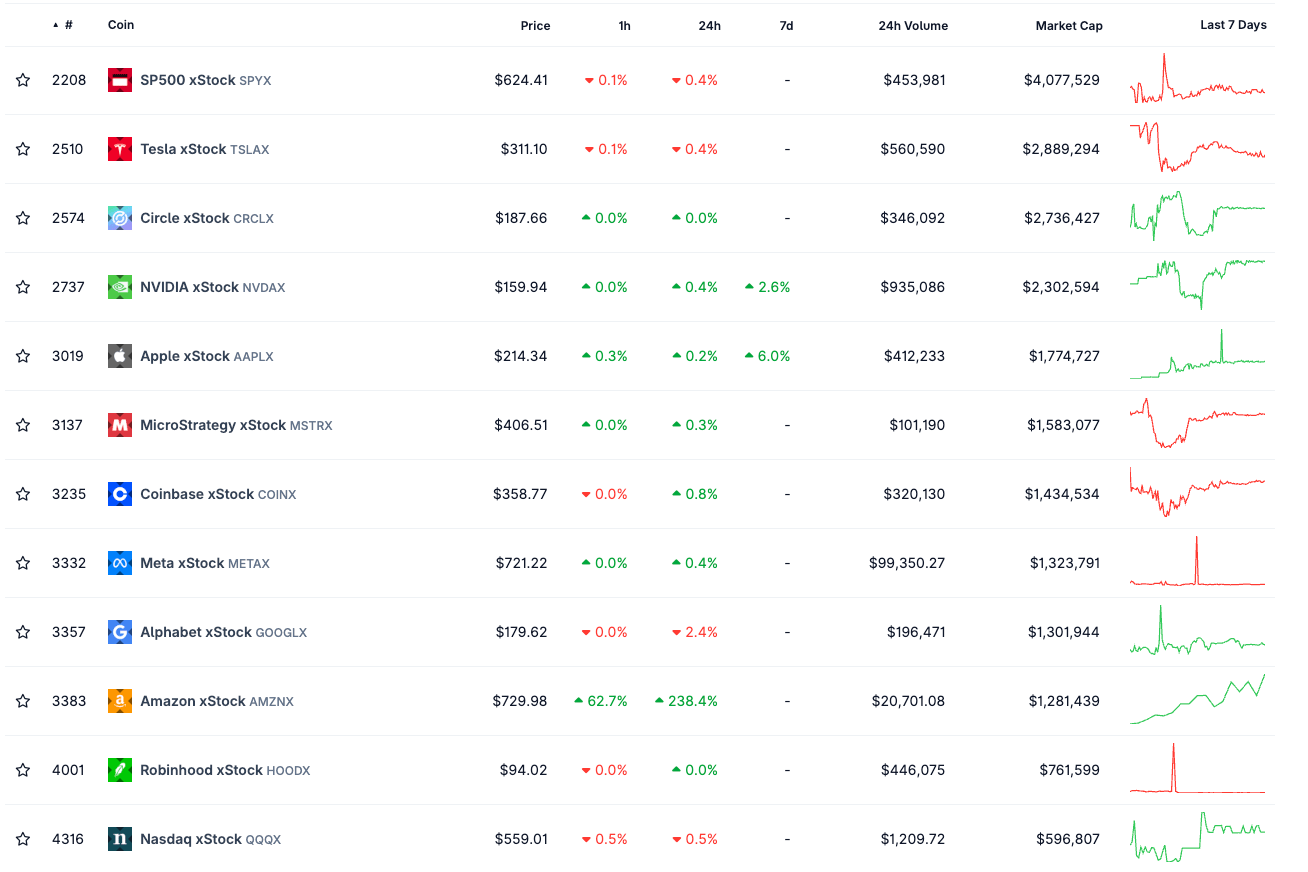Sort by the 24h change header

click(709, 26)
